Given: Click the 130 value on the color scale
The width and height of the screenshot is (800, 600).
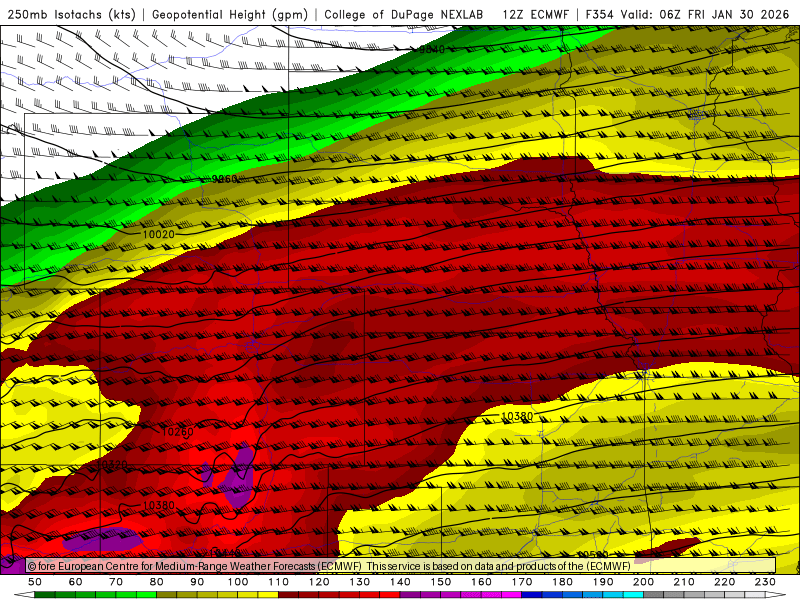Looking at the screenshot, I should pos(360,582).
